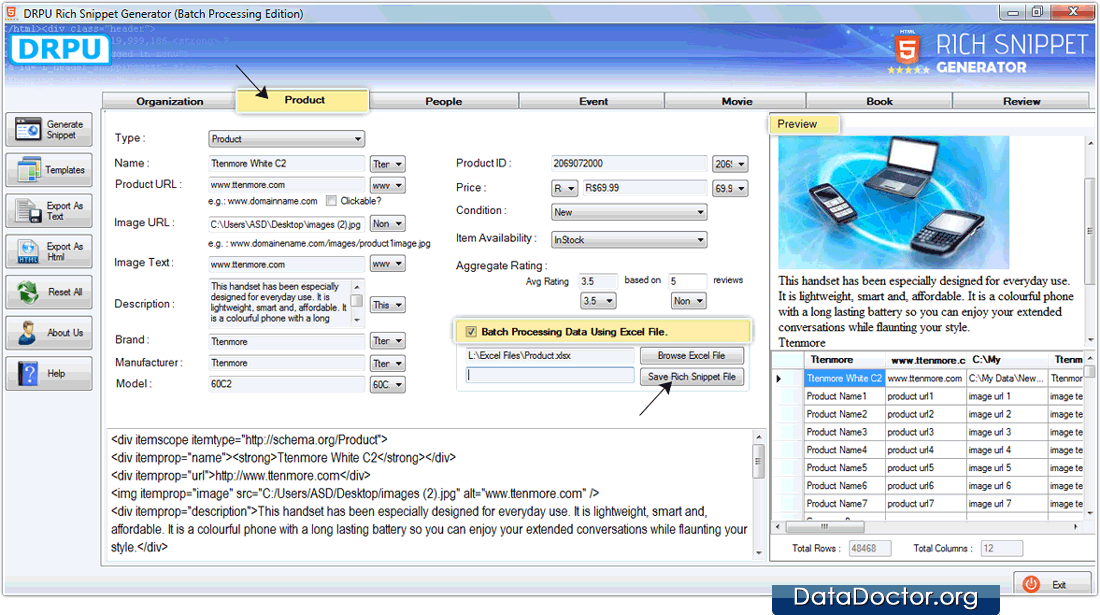Image resolution: width=1100 pixels, height=615 pixels.
Task: Click Browse Excel File button
Action: click(x=691, y=356)
